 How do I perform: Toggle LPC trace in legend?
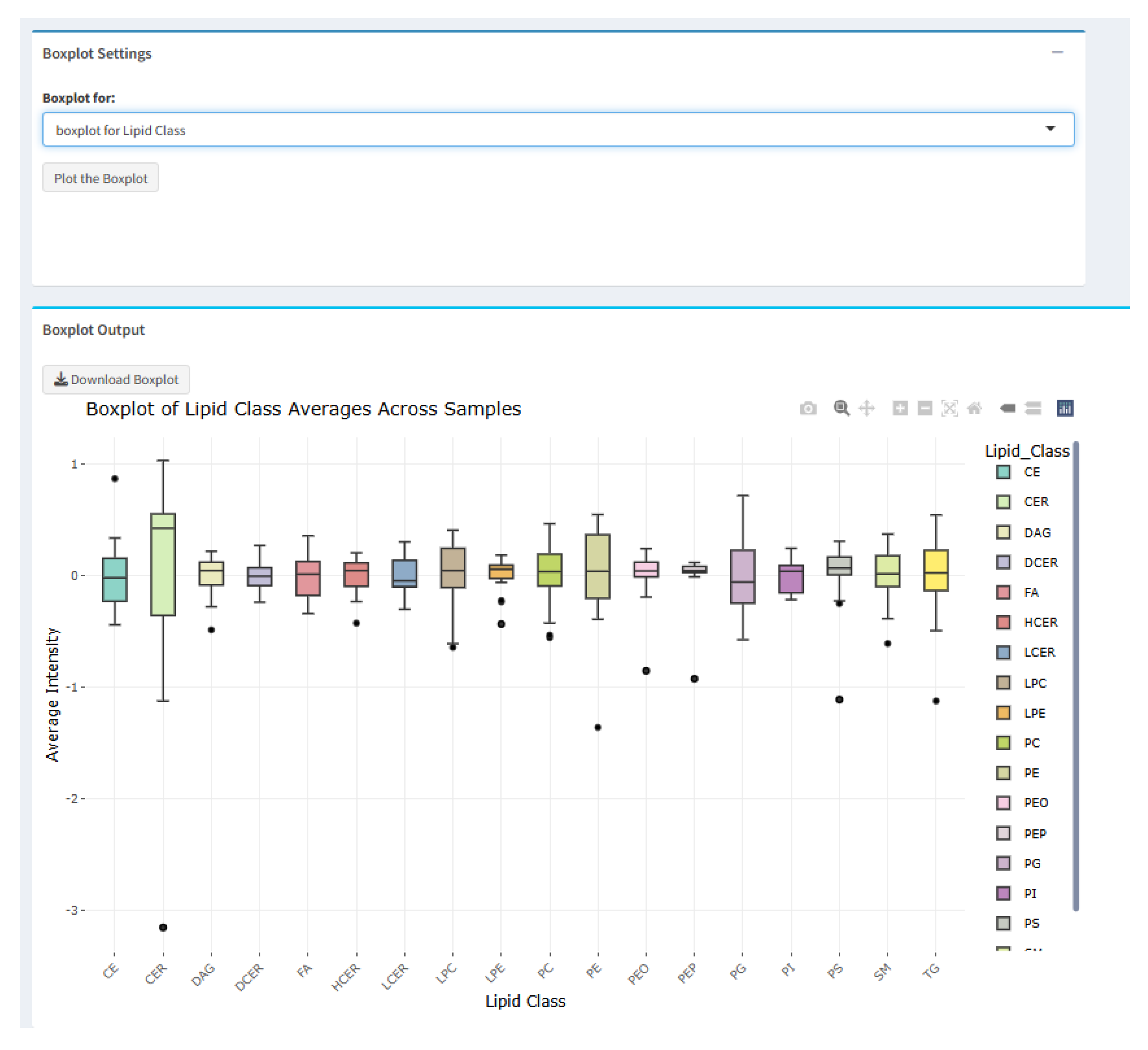(x=1022, y=683)
